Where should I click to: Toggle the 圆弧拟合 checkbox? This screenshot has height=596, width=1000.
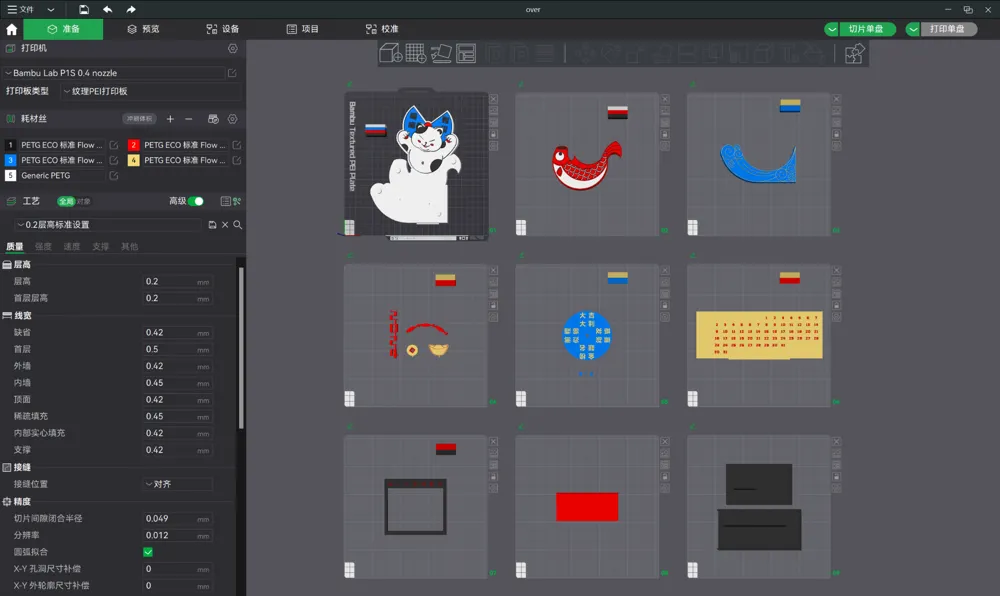coord(148,552)
